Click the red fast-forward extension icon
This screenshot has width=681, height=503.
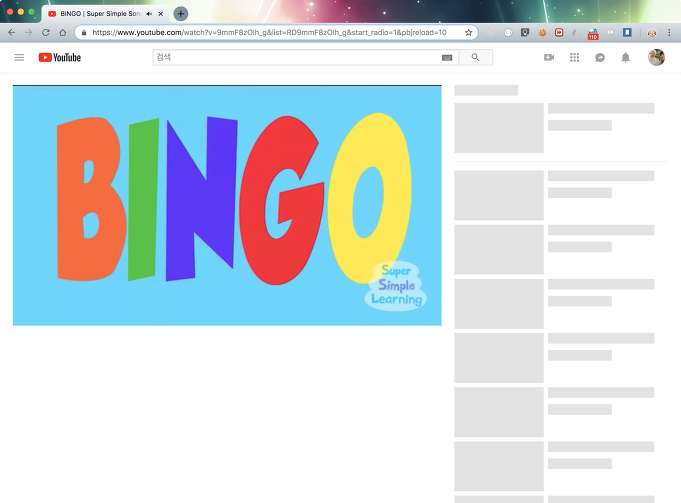559,33
